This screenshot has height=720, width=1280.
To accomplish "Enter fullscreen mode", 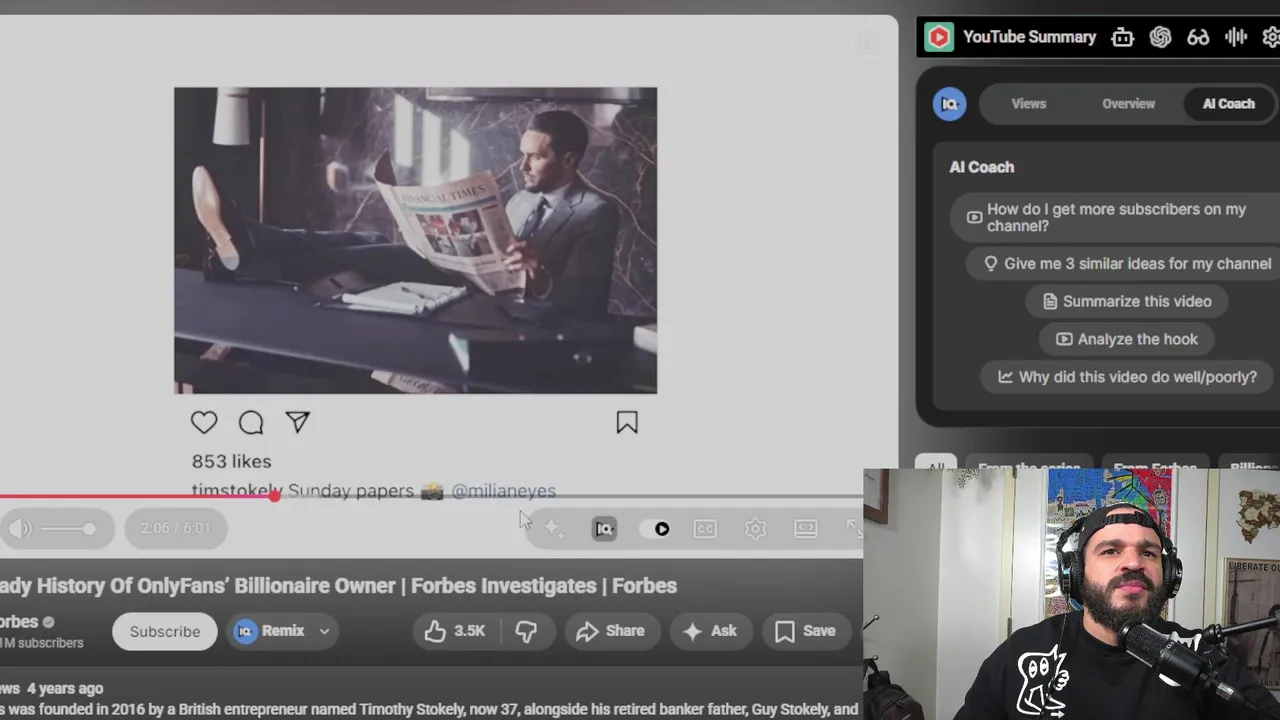I will click(853, 529).
